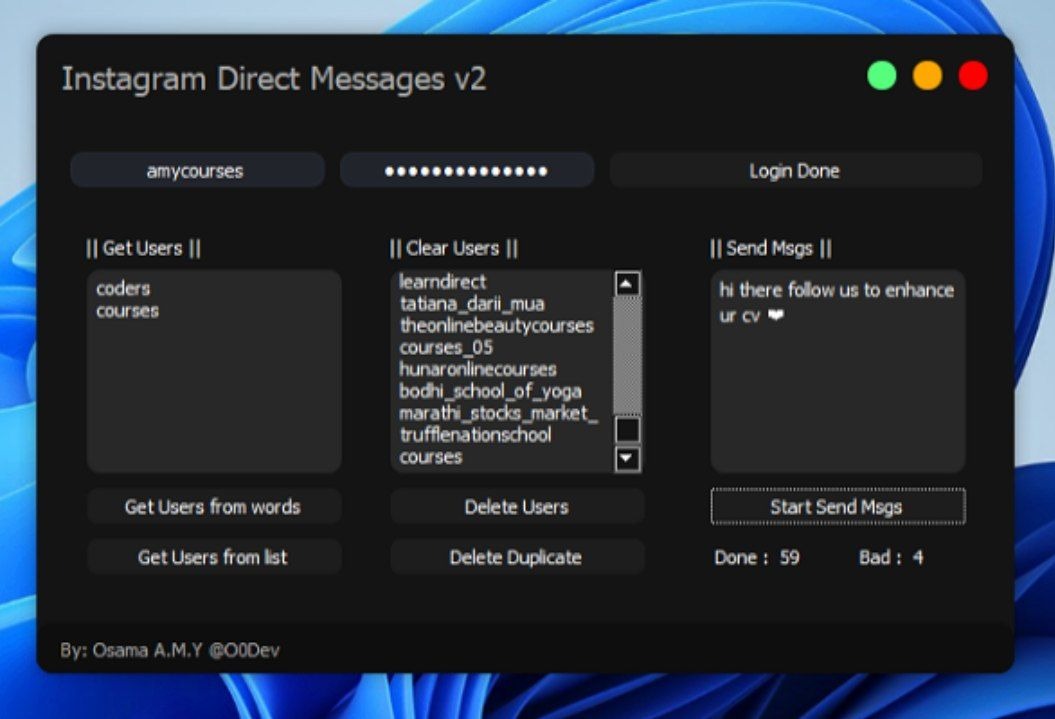
Task: Click the scroll down arrow in users list
Action: pos(627,459)
